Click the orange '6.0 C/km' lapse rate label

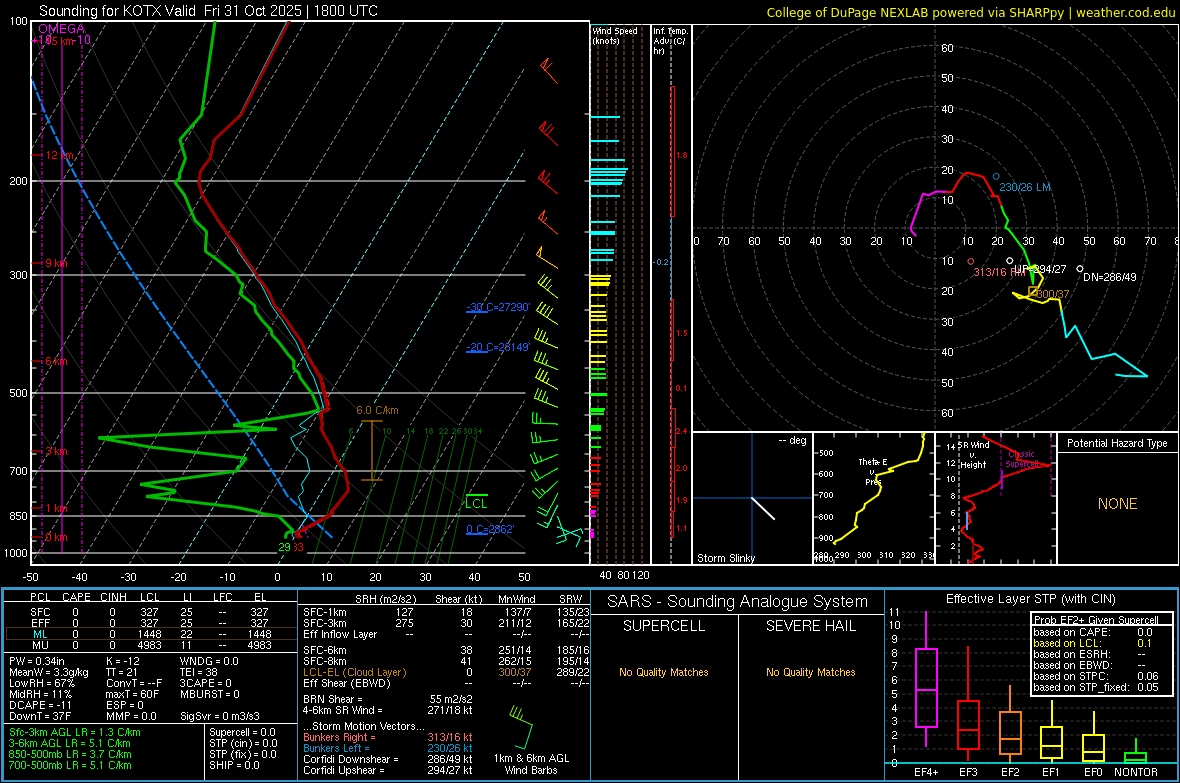coord(377,410)
